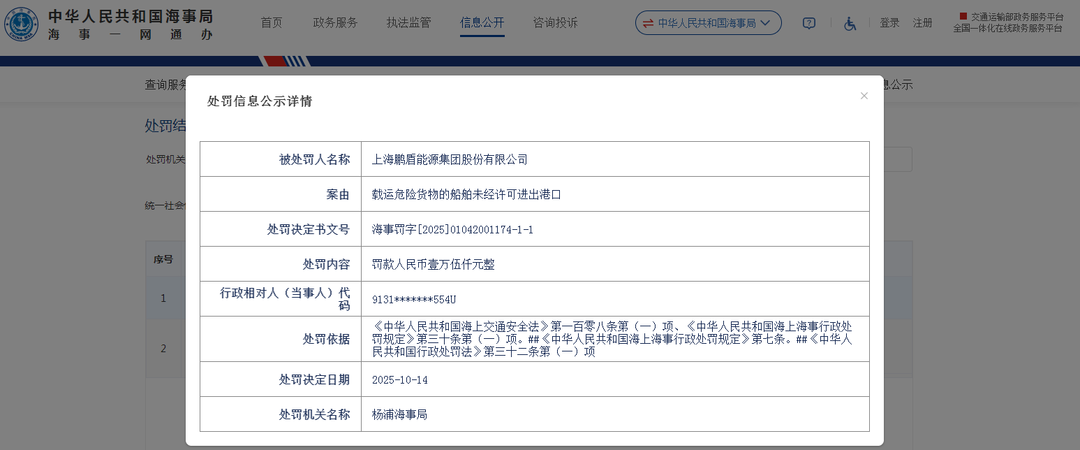Click the 登录 link
Image resolution: width=1080 pixels, height=450 pixels.
pyautogui.click(x=889, y=23)
